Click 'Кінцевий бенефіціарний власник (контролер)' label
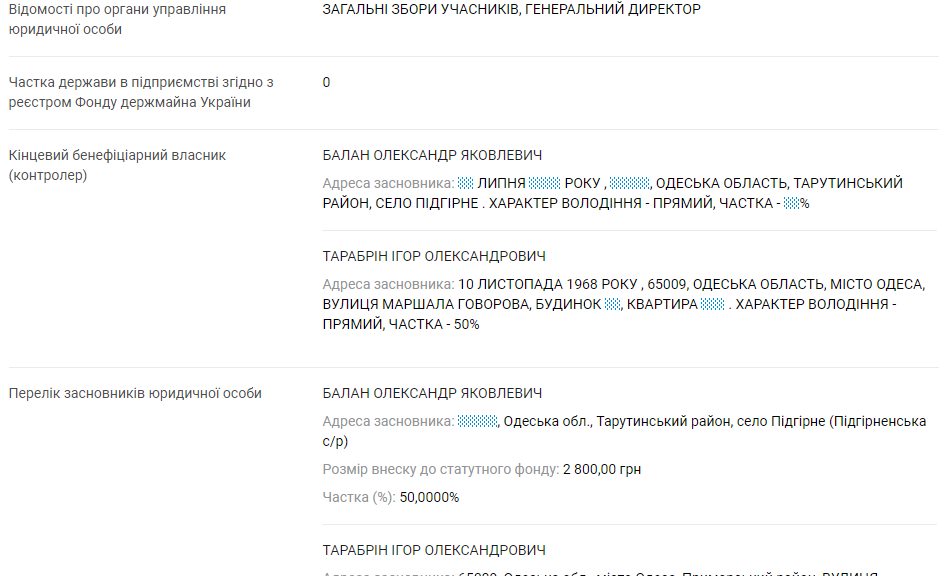This screenshot has height=576, width=950. tap(117, 165)
